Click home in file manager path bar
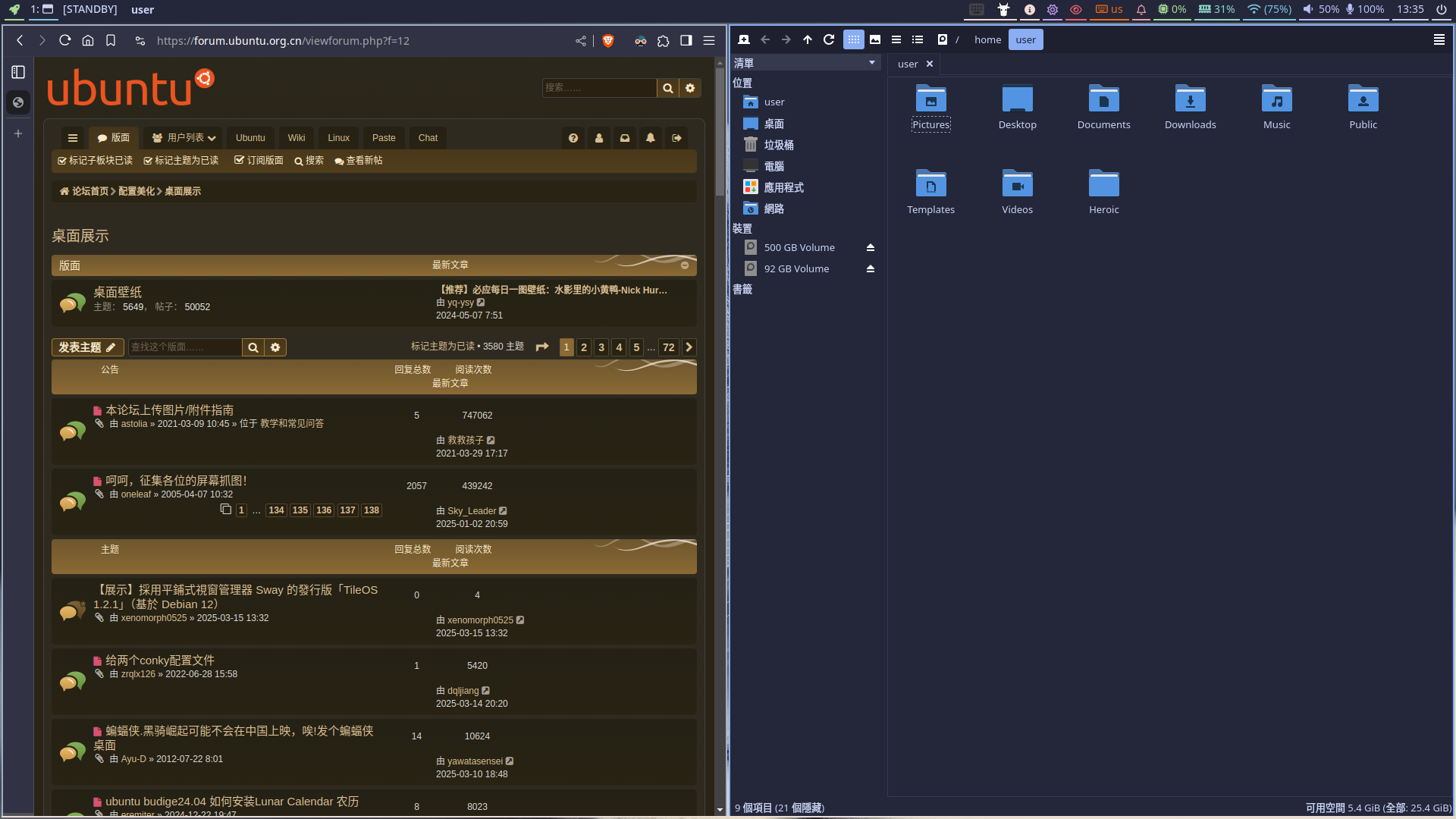Image resolution: width=1456 pixels, height=819 pixels. pyautogui.click(x=988, y=39)
